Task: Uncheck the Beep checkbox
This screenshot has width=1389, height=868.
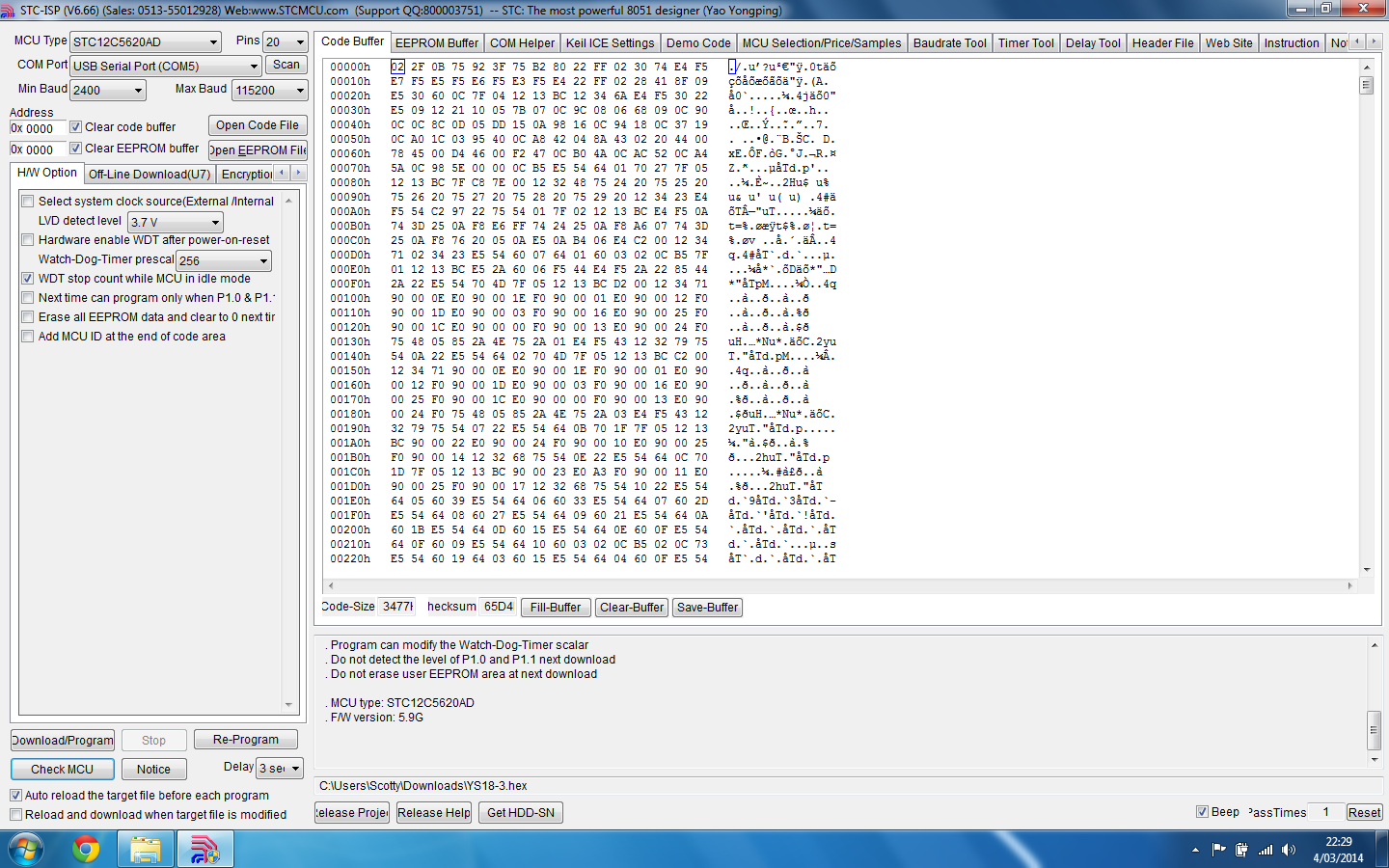Action: click(x=1202, y=812)
